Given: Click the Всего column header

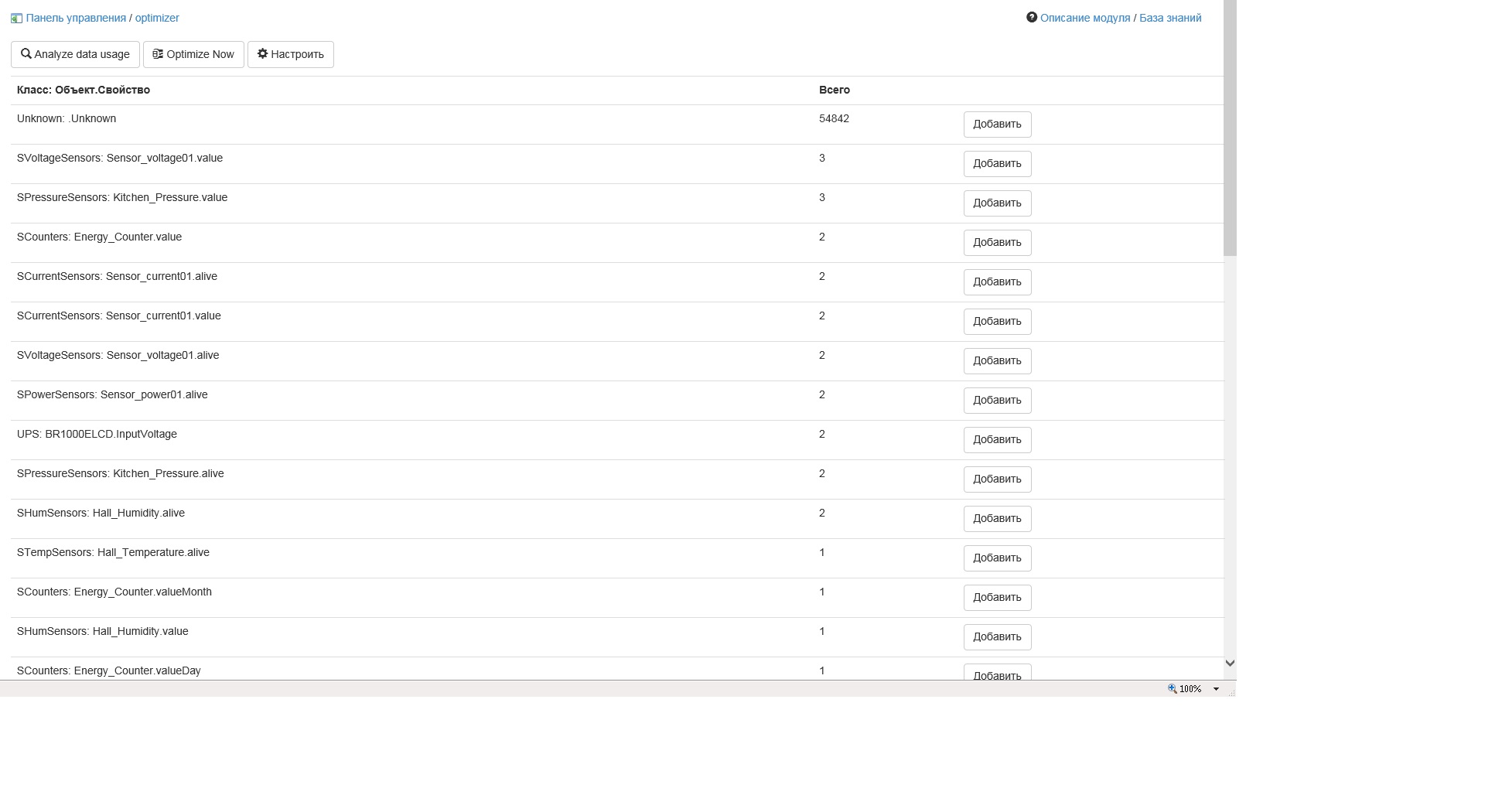Looking at the screenshot, I should [x=835, y=90].
